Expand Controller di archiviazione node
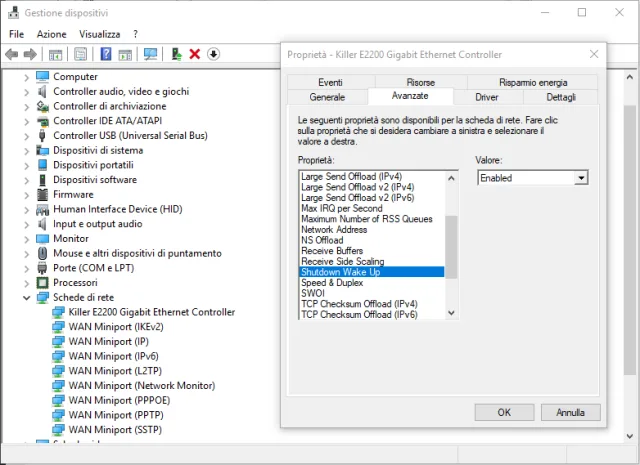This screenshot has width=640, height=465. click(x=27, y=107)
